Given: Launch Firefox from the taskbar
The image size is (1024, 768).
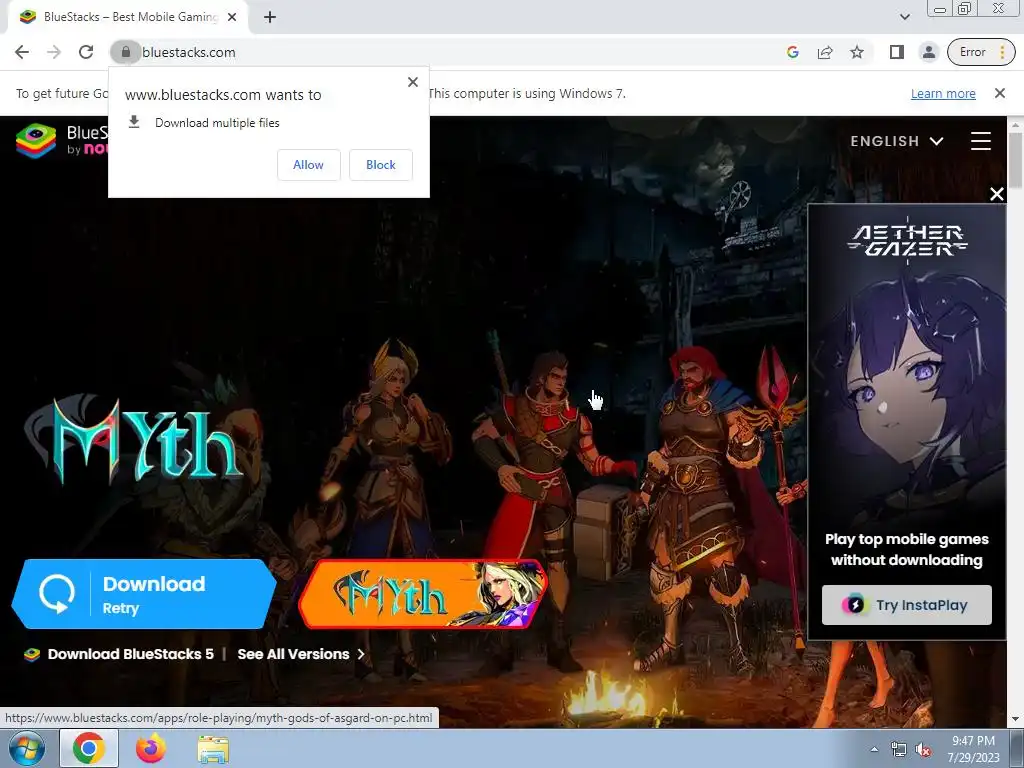Looking at the screenshot, I should tap(151, 748).
